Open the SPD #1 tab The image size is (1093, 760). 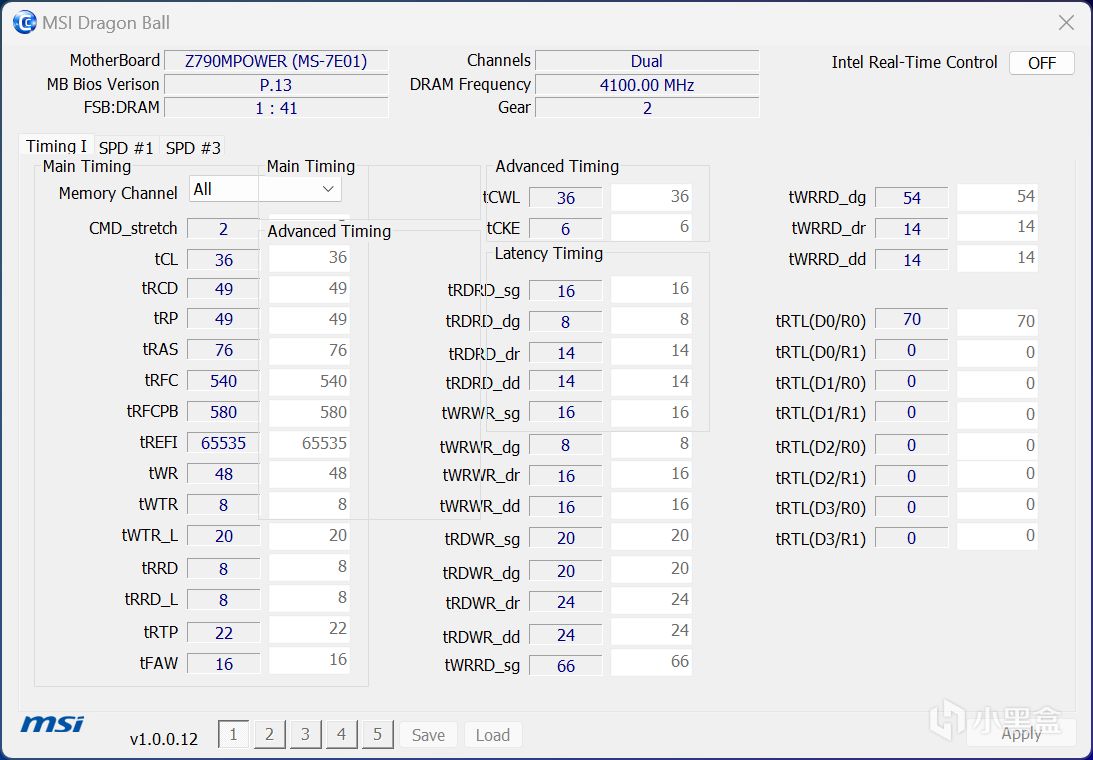coord(126,148)
